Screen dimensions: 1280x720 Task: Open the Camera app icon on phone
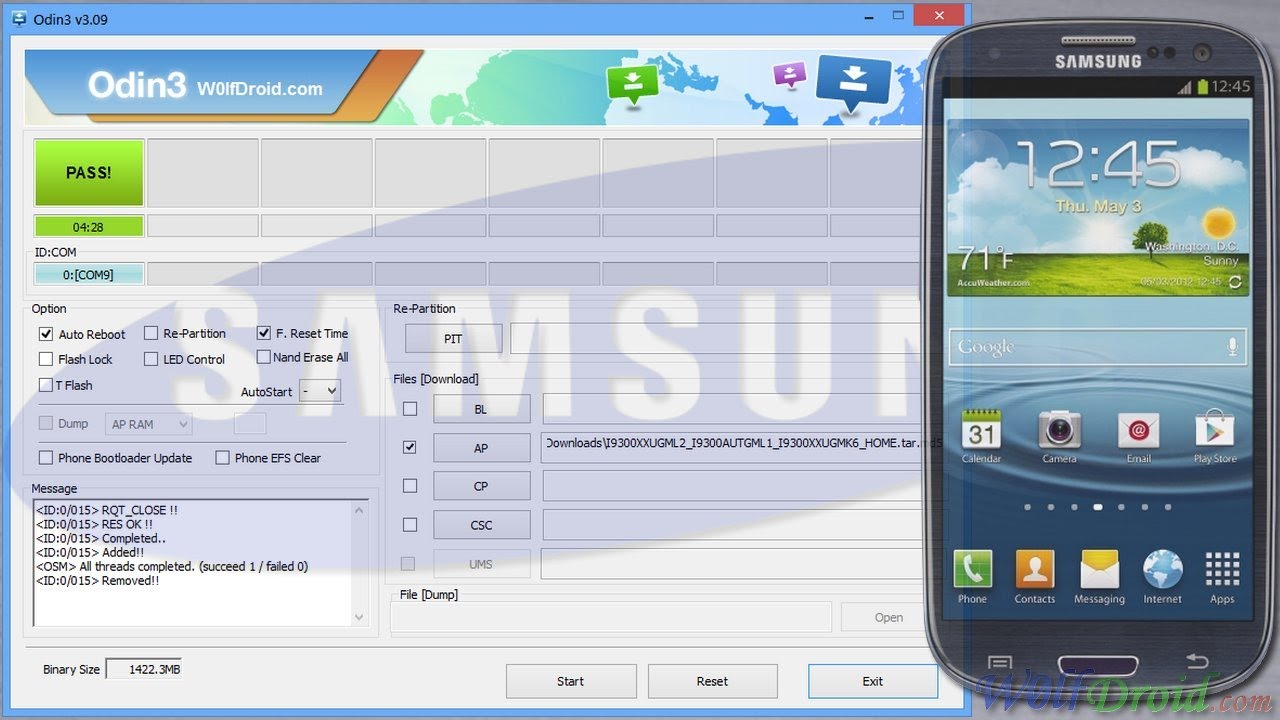[1059, 431]
